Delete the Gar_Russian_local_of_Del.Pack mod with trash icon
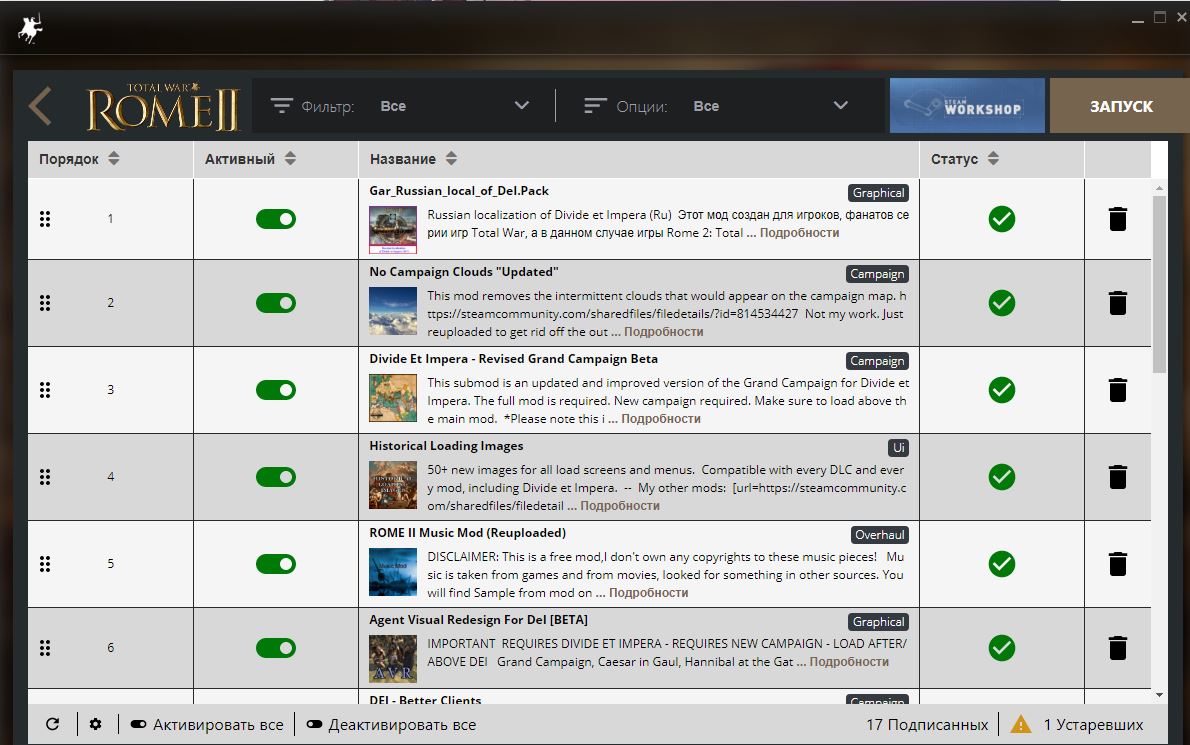The height and width of the screenshot is (745, 1190). (x=1118, y=219)
